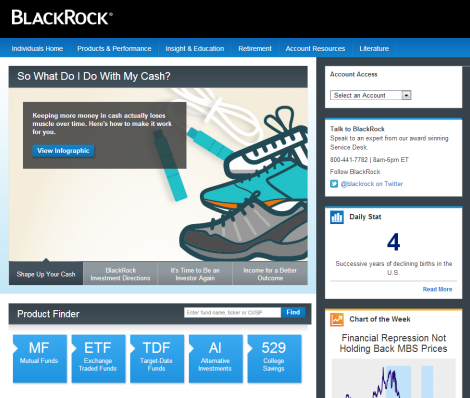Viewport: 470px width, 398px height.
Task: Click the 'Keeping more money in cash' caption
Action: [102, 124]
